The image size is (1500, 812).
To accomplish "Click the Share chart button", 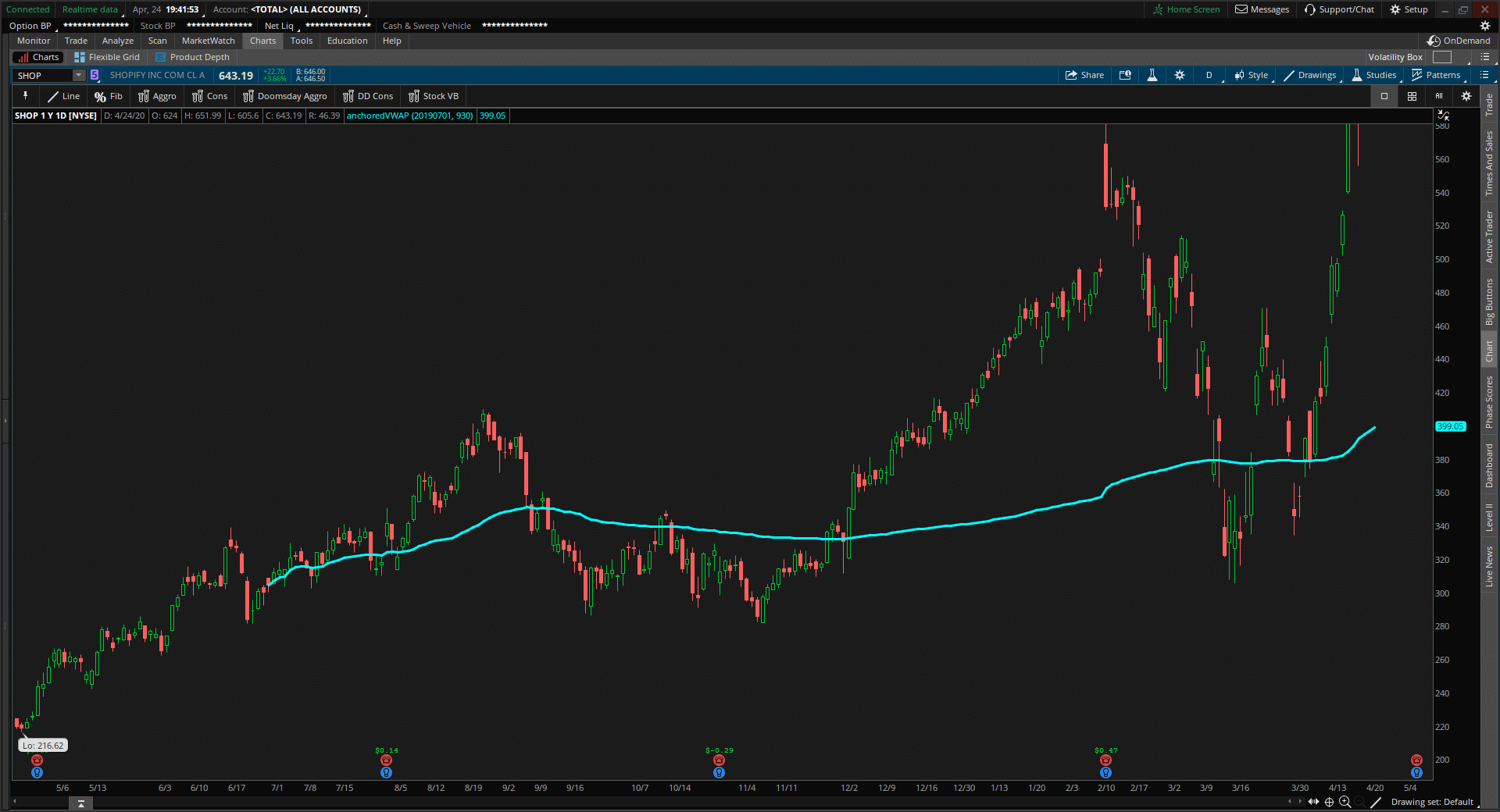I will click(1085, 75).
